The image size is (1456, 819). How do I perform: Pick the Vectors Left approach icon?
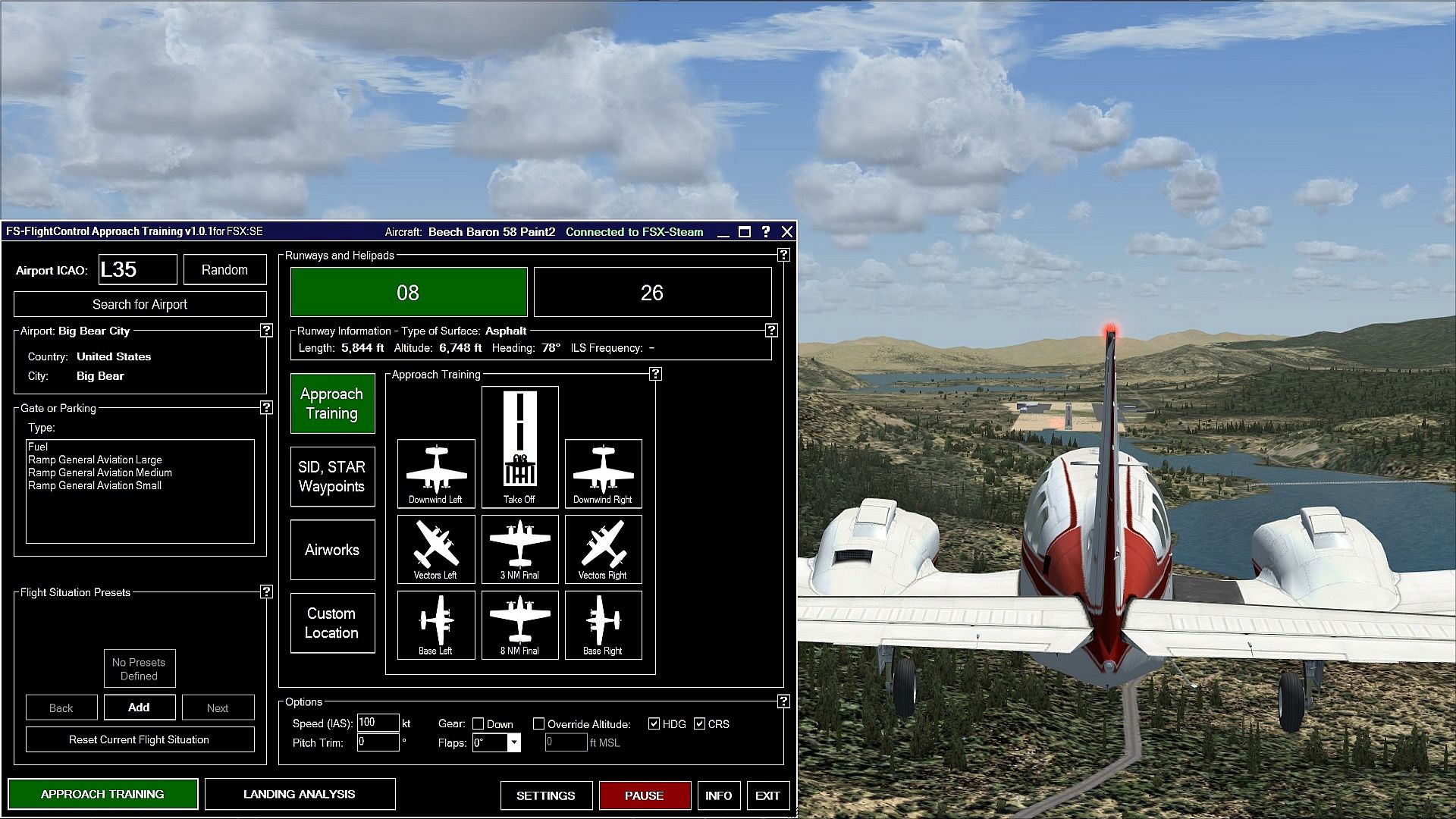click(436, 549)
